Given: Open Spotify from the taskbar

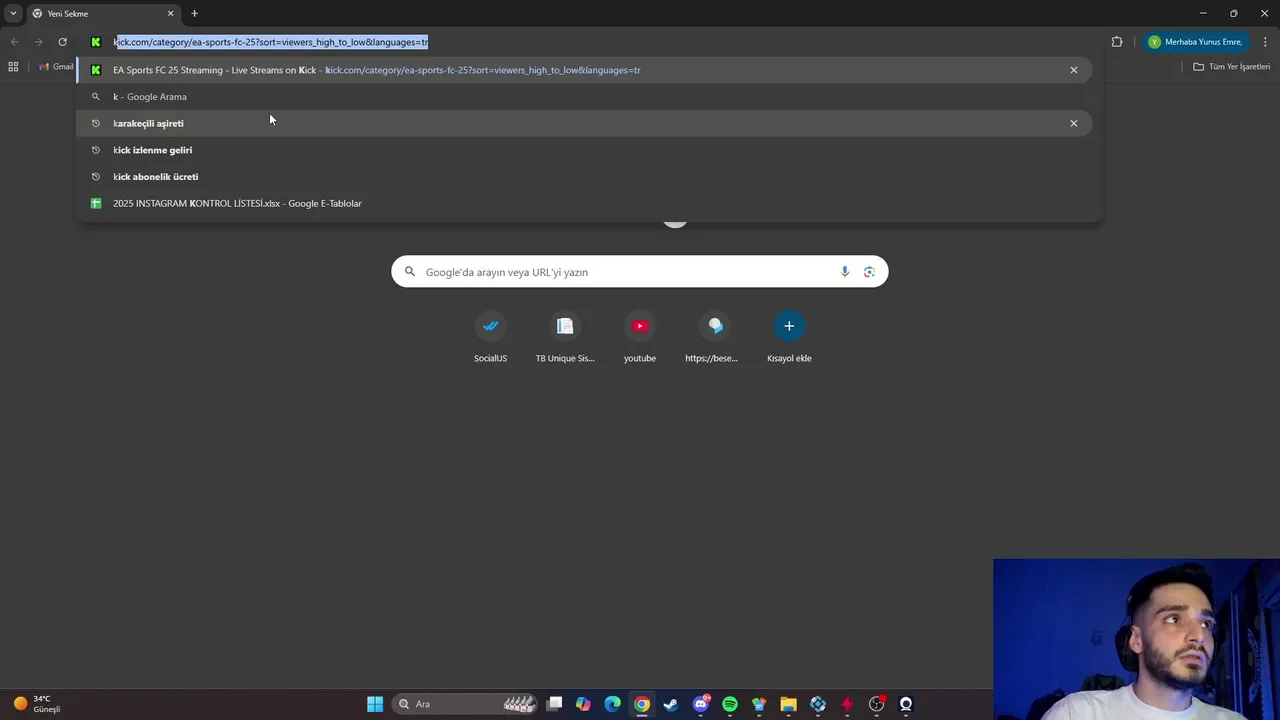Looking at the screenshot, I should 730,704.
